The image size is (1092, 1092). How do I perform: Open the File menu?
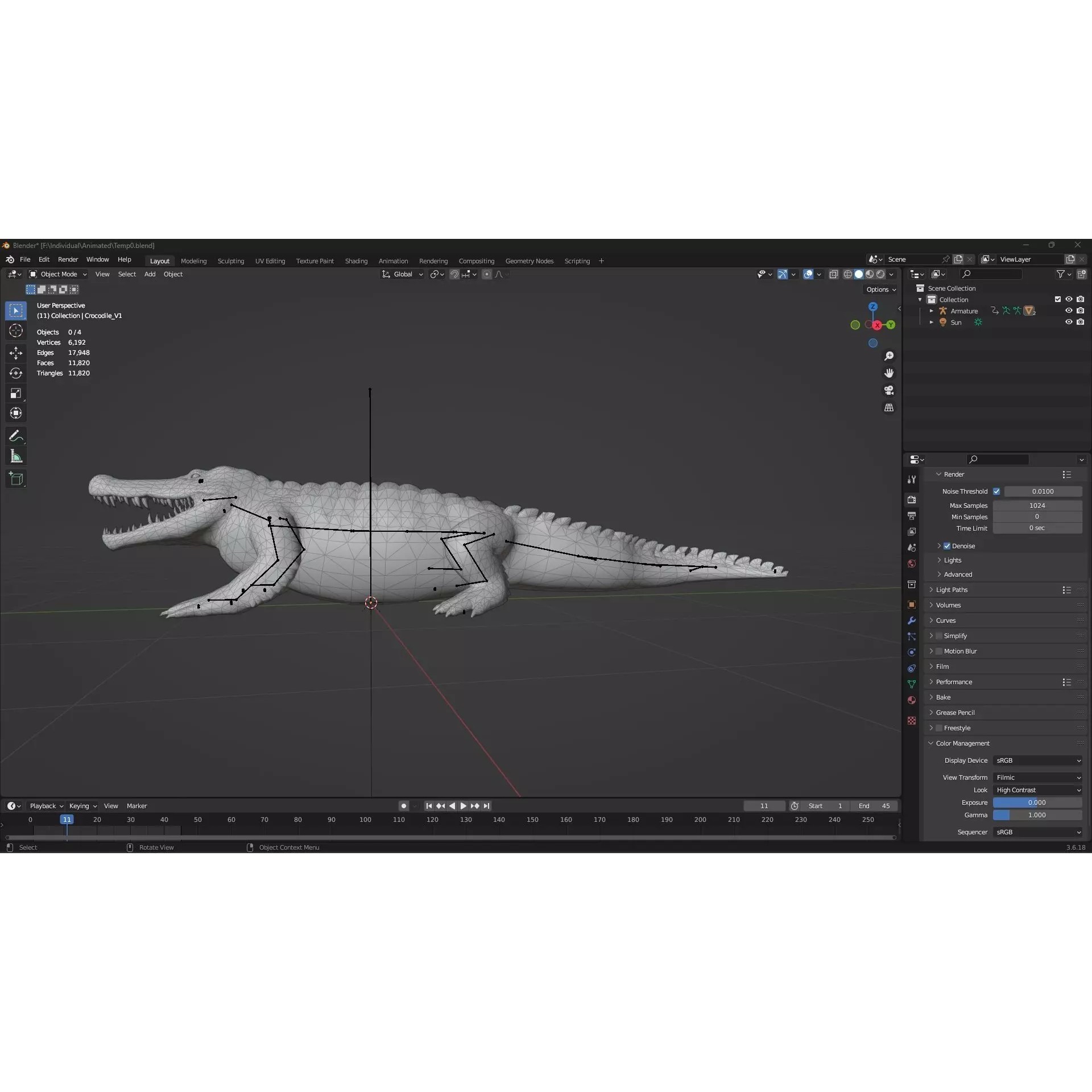coord(26,259)
